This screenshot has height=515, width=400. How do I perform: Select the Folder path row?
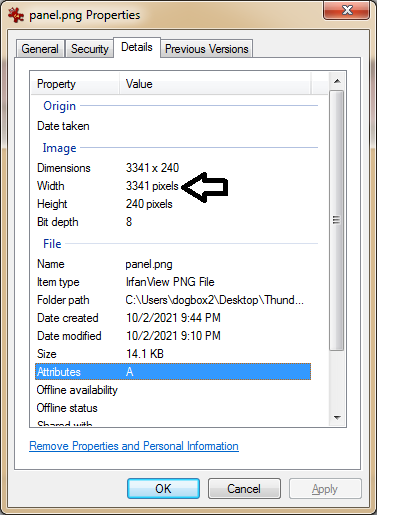click(x=173, y=300)
